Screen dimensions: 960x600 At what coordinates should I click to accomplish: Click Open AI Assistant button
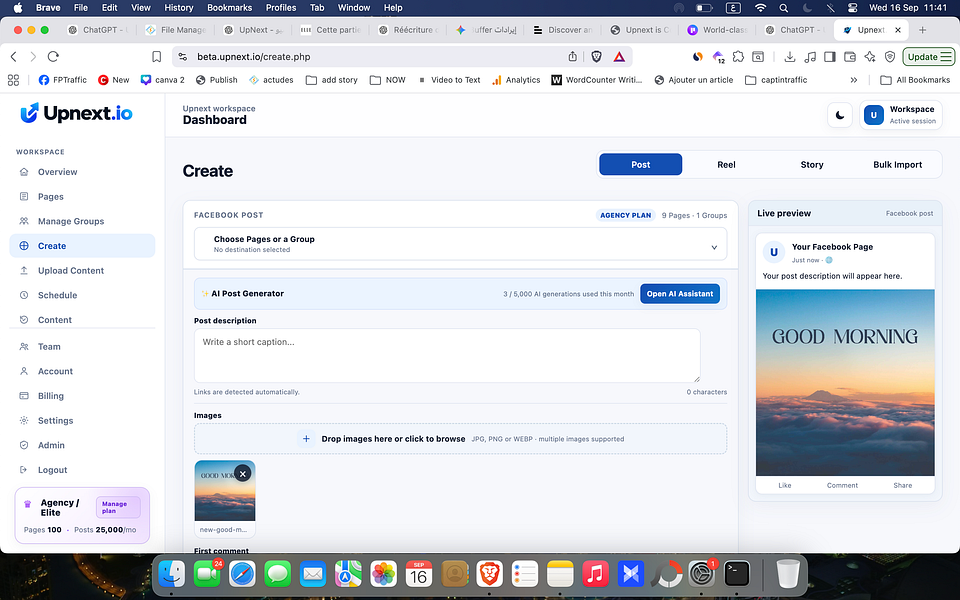pyautogui.click(x=680, y=294)
